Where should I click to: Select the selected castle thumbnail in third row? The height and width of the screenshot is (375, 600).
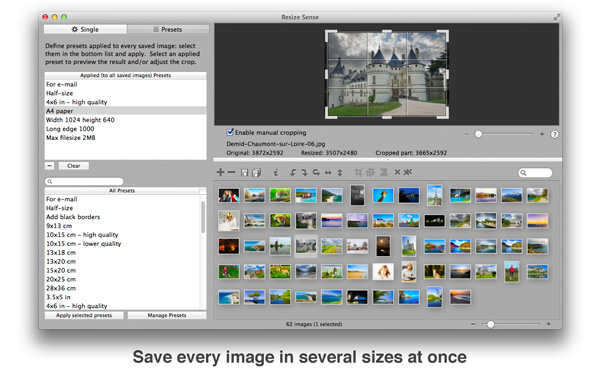(x=306, y=246)
